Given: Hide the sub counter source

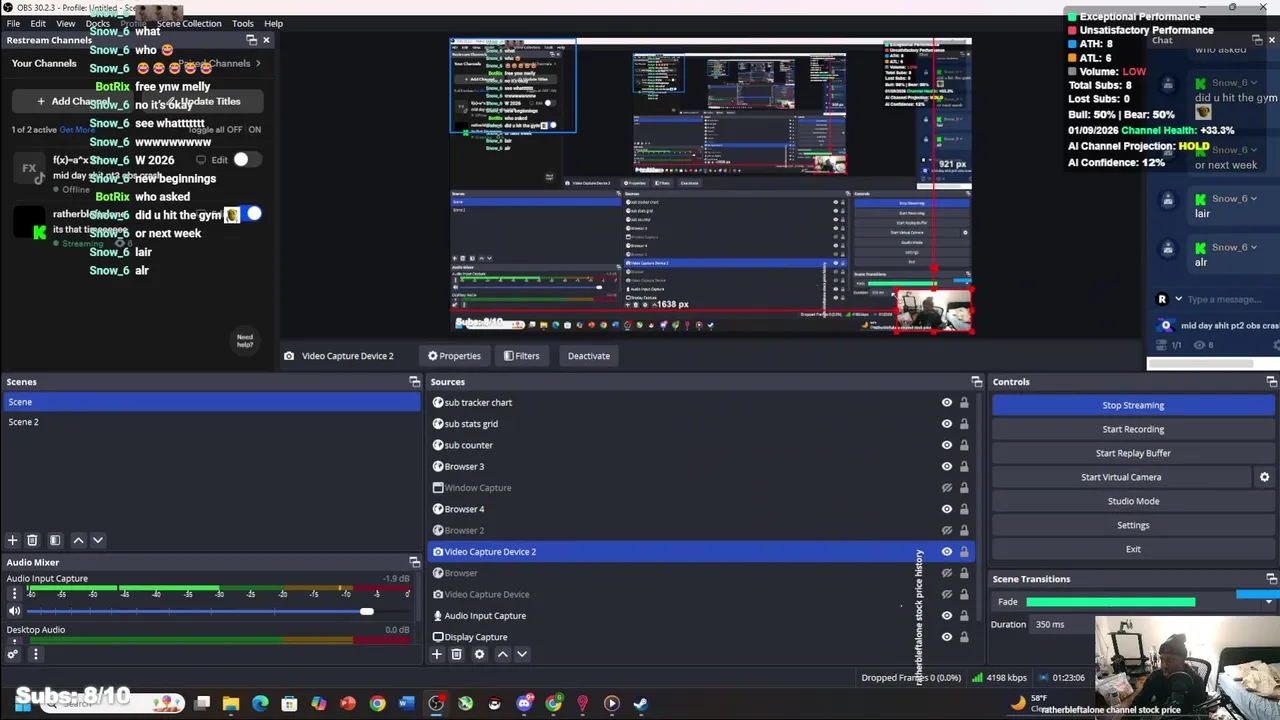Looking at the screenshot, I should [x=946, y=445].
